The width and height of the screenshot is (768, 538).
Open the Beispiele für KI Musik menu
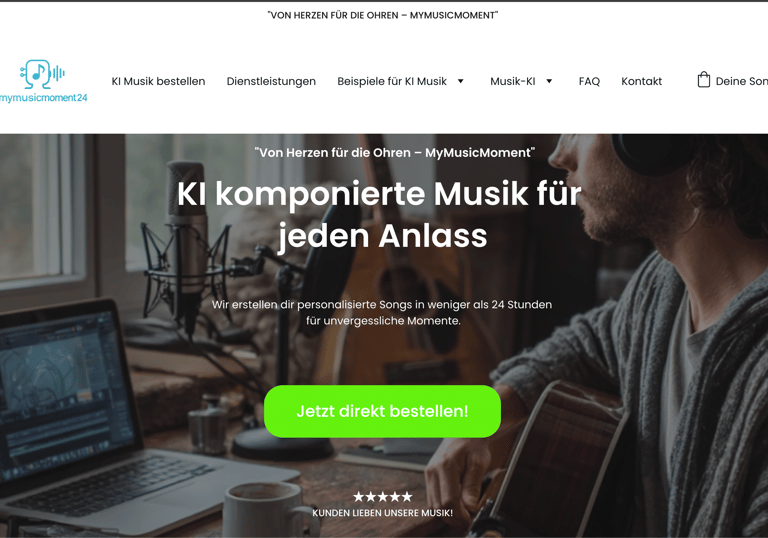392,81
